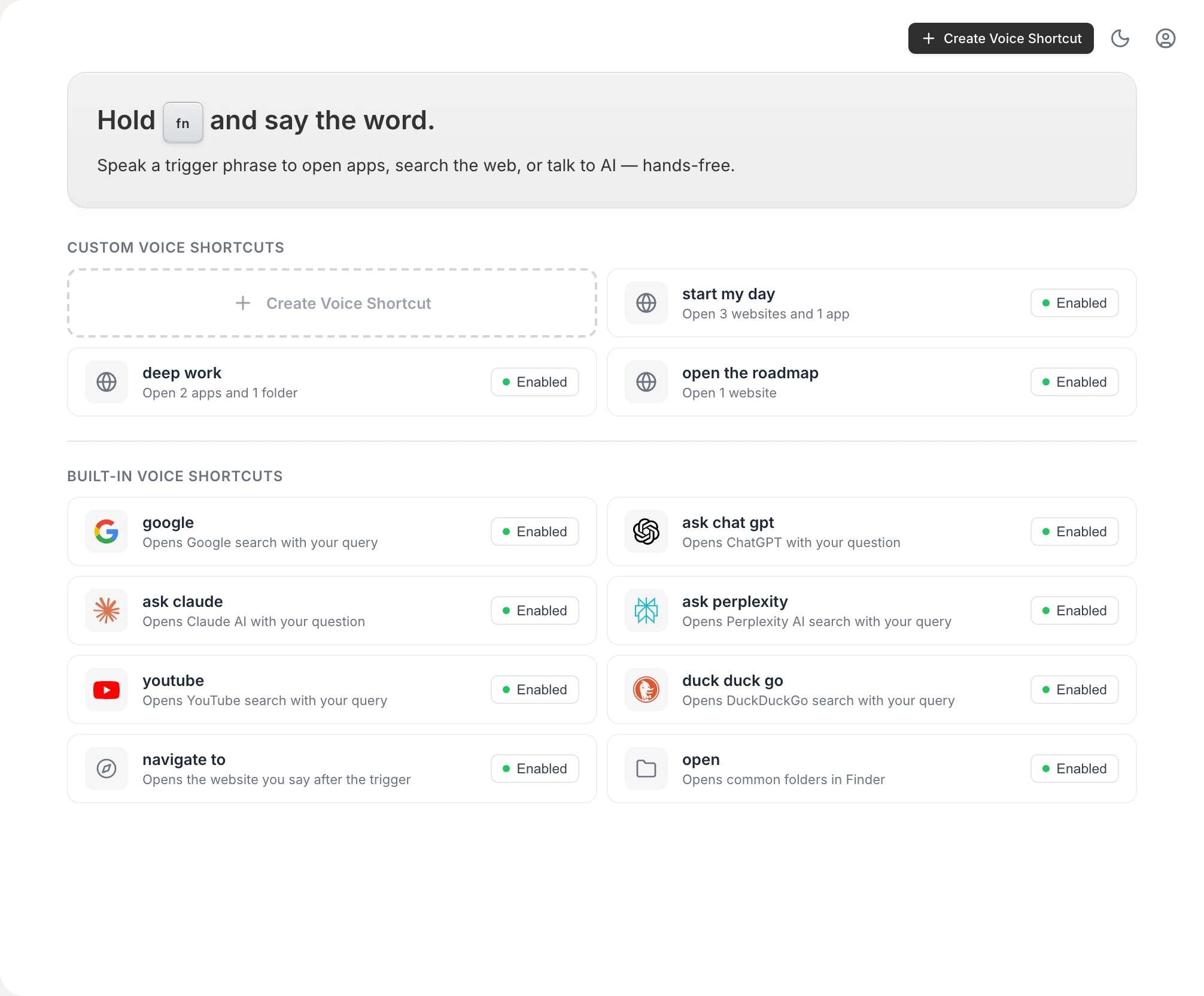The image size is (1204, 996).
Task: Disable the google voice shortcut
Action: pos(534,532)
